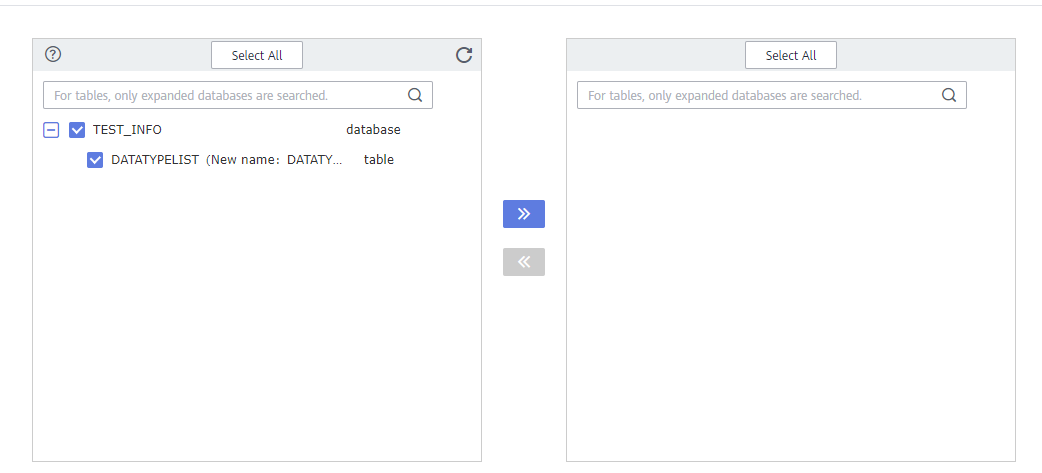Click the magnifier icon in left search box
This screenshot has height=473, width=1042.
coord(415,95)
